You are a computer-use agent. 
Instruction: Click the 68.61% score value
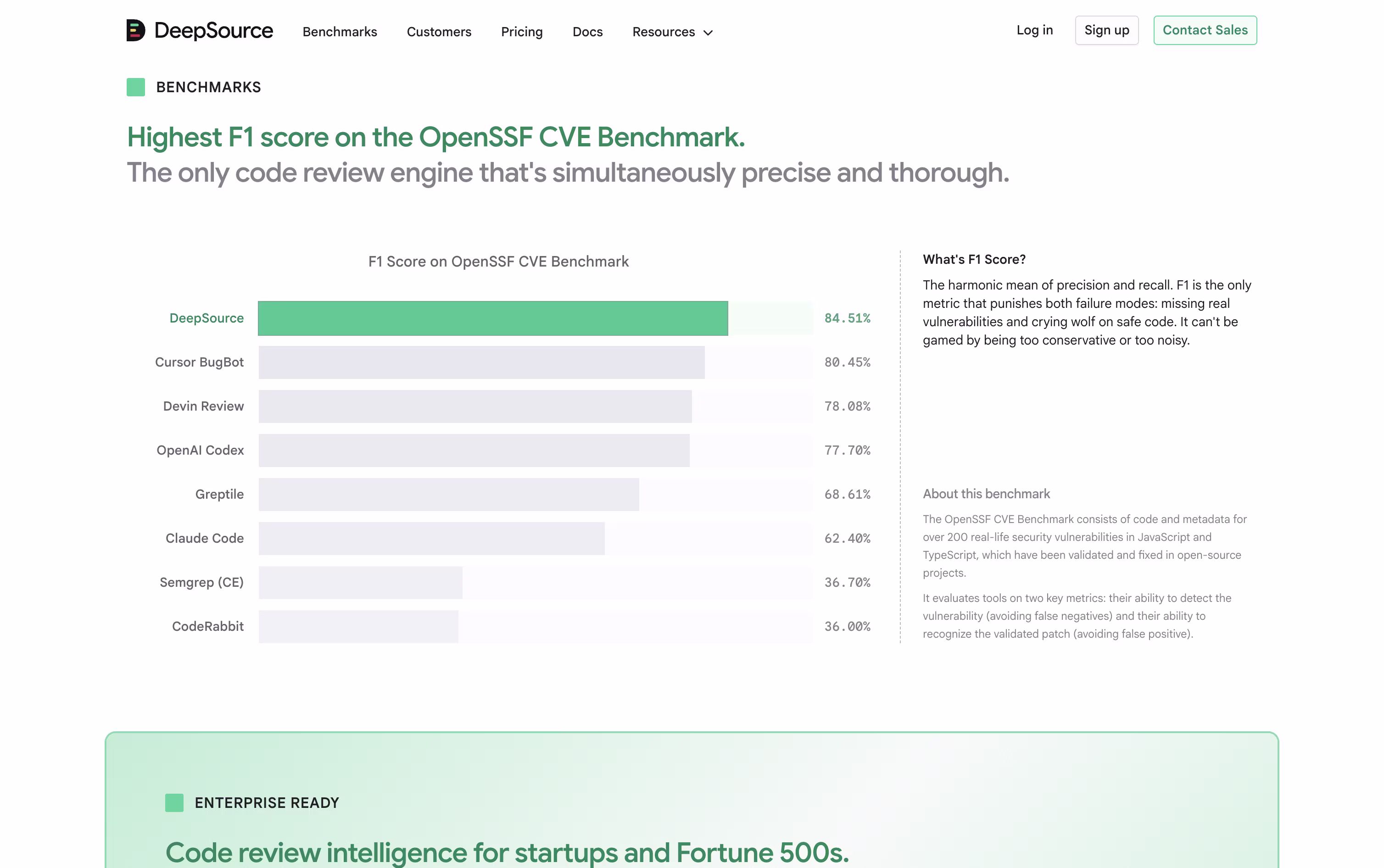tap(847, 494)
